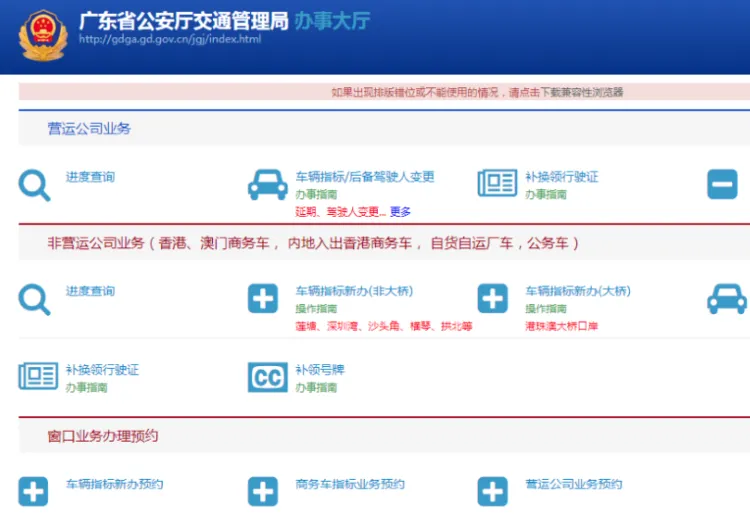Click red text 延期、驾驶人变更
Viewport: 750px width, 530px height.
pos(340,211)
